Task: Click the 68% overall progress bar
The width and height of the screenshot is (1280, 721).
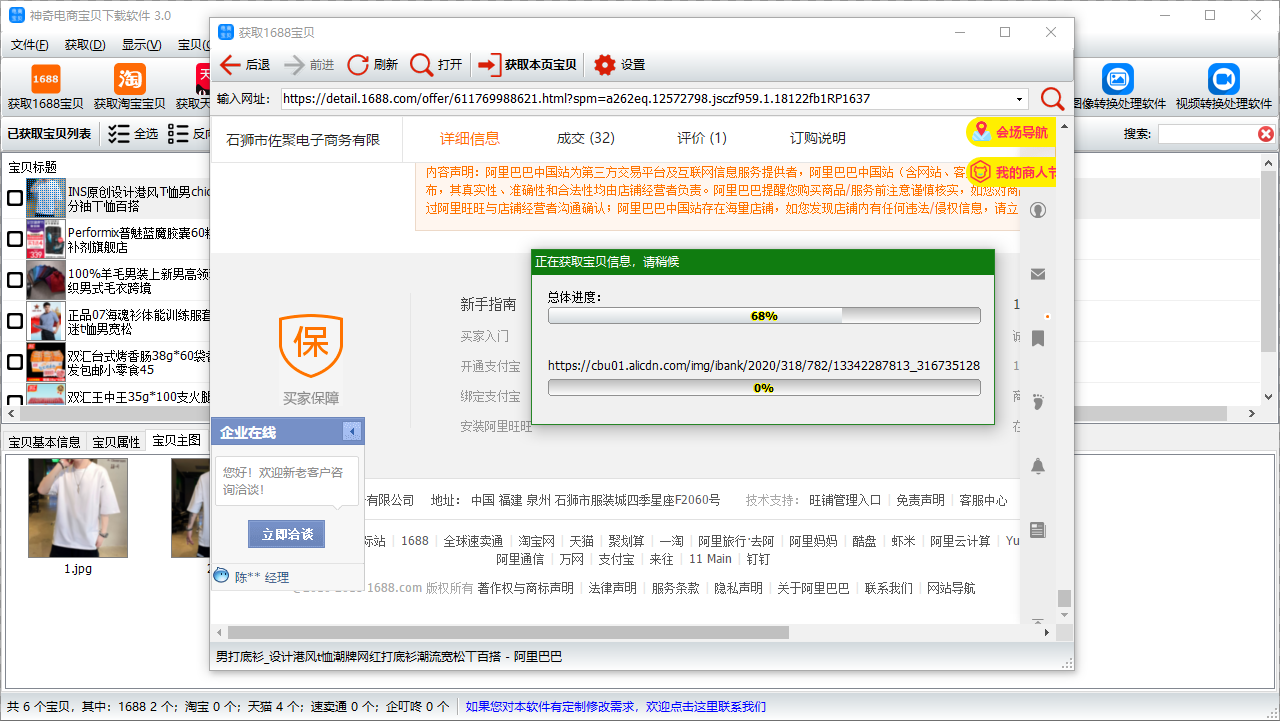Action: click(x=764, y=316)
